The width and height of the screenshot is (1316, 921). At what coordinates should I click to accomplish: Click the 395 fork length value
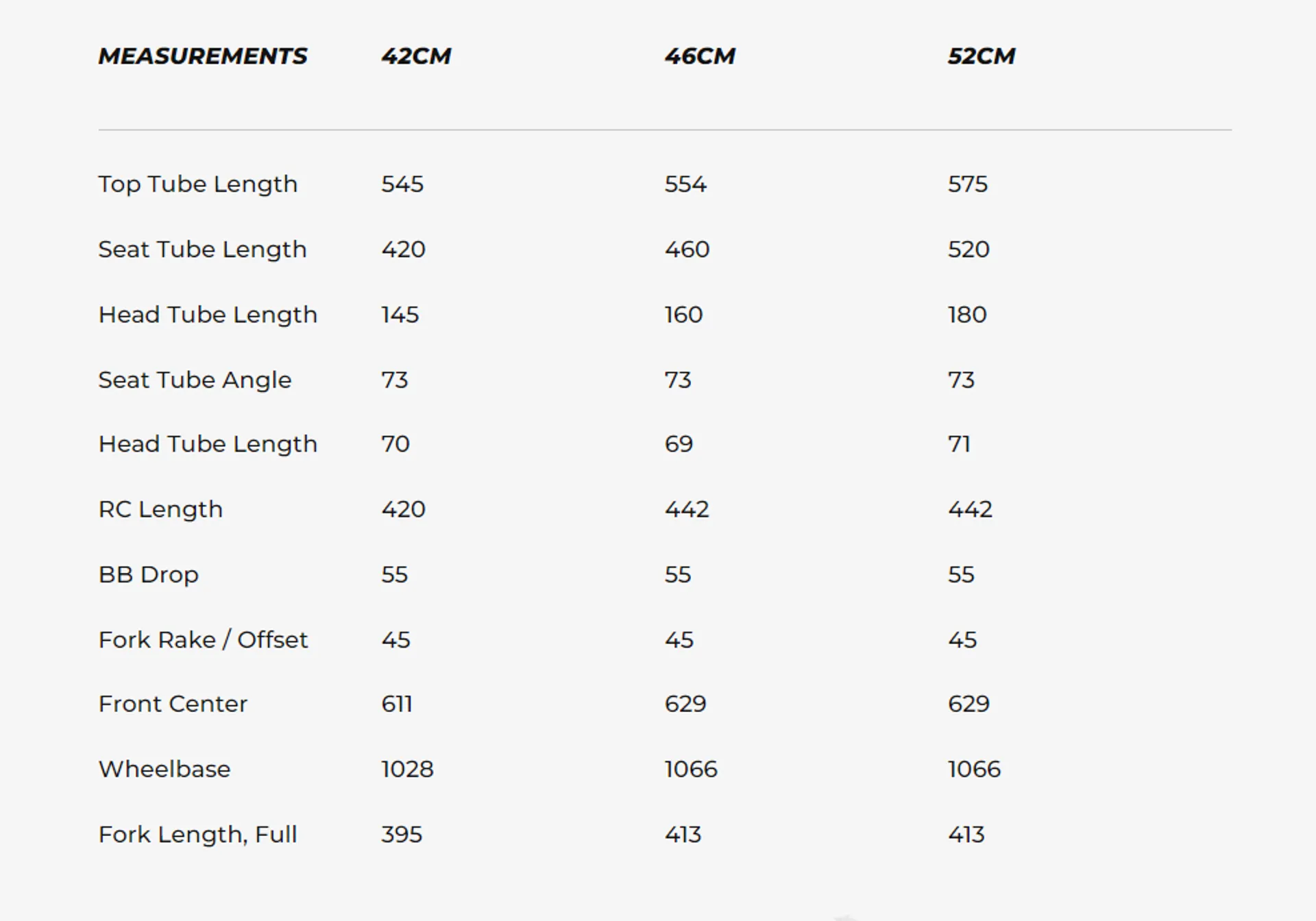402,835
